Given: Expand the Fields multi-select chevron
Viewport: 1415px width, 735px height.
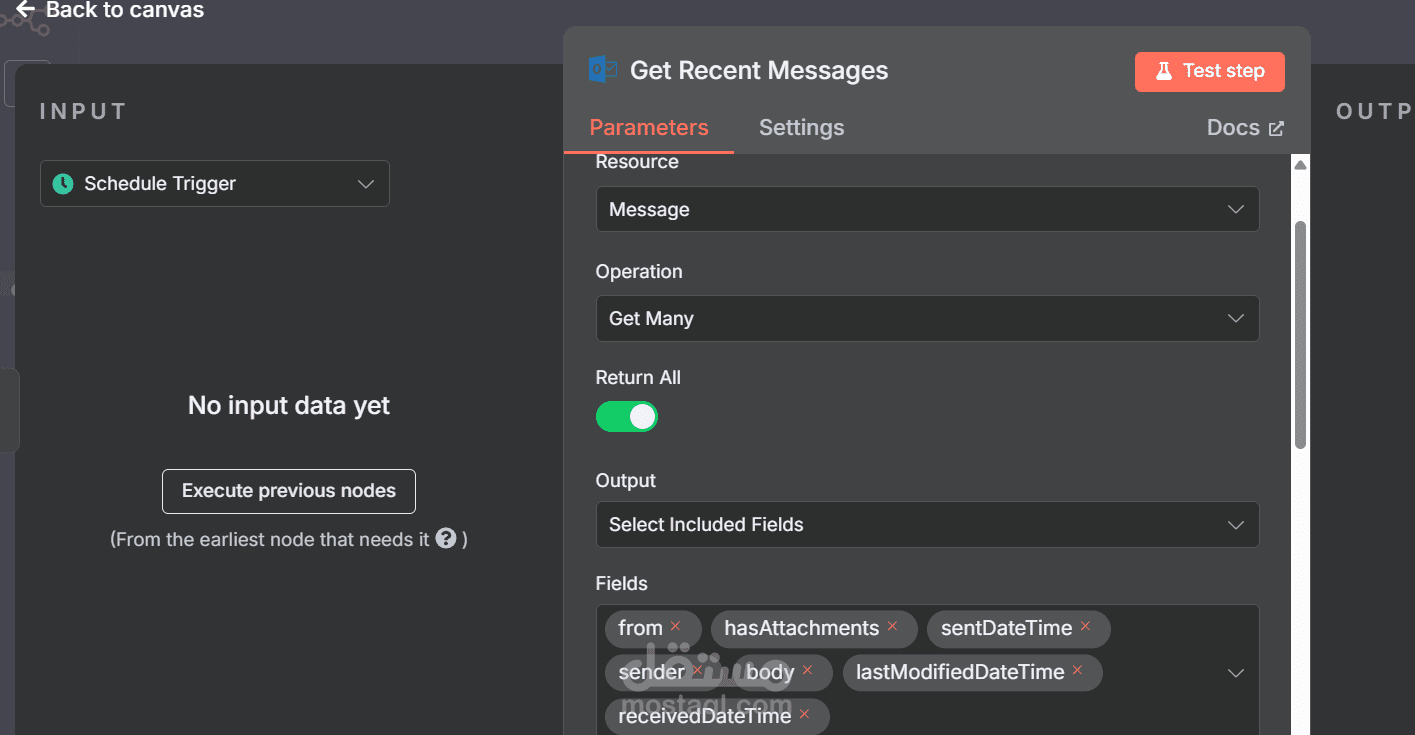Looking at the screenshot, I should point(1236,673).
